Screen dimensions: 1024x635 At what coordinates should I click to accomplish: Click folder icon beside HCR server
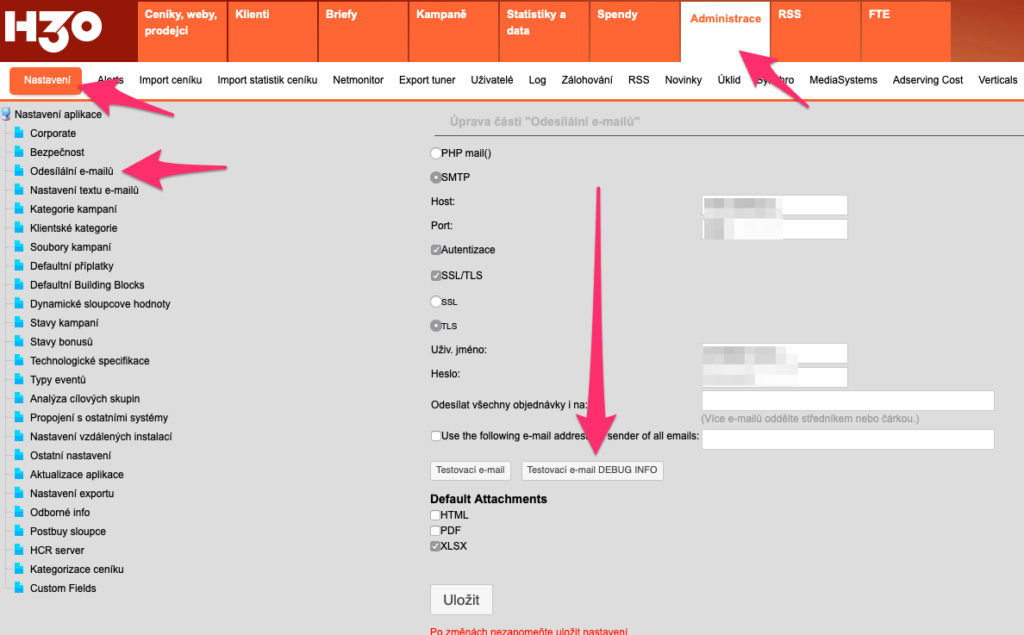click(18, 551)
